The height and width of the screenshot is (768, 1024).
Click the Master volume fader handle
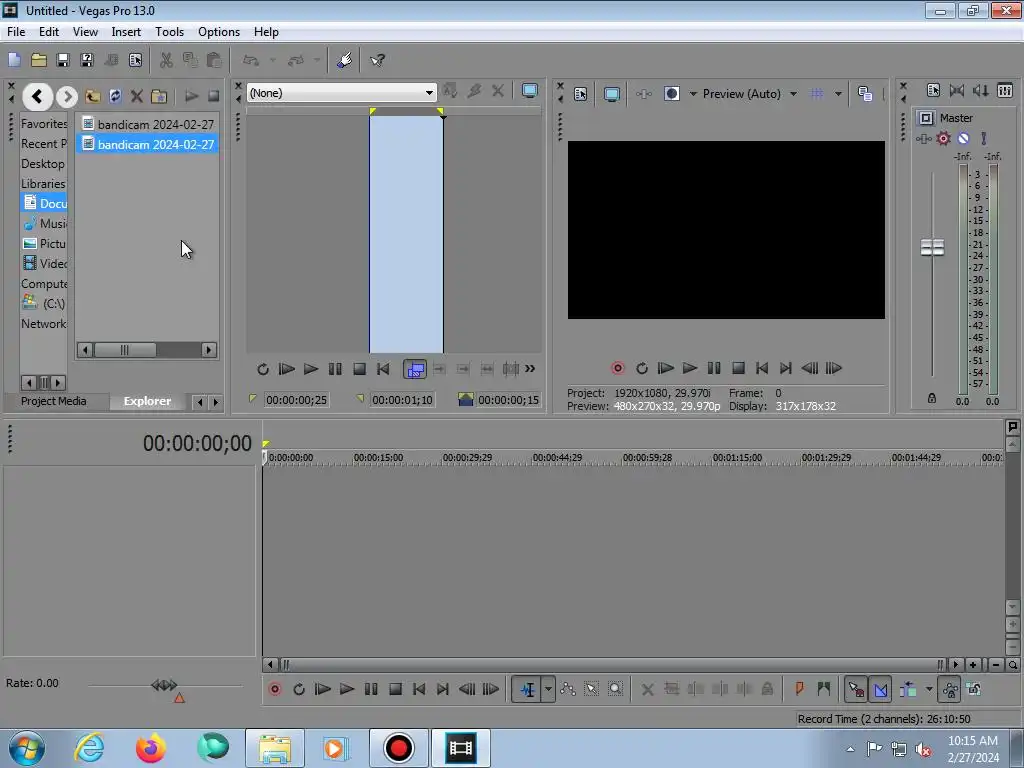tap(932, 248)
